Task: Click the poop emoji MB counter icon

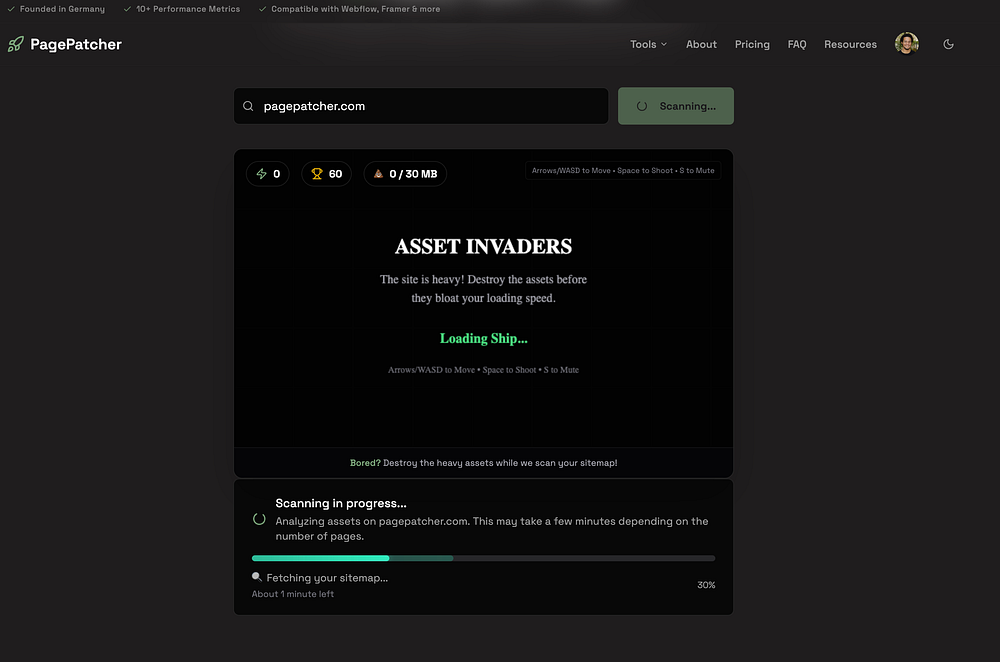Action: pyautogui.click(x=378, y=173)
